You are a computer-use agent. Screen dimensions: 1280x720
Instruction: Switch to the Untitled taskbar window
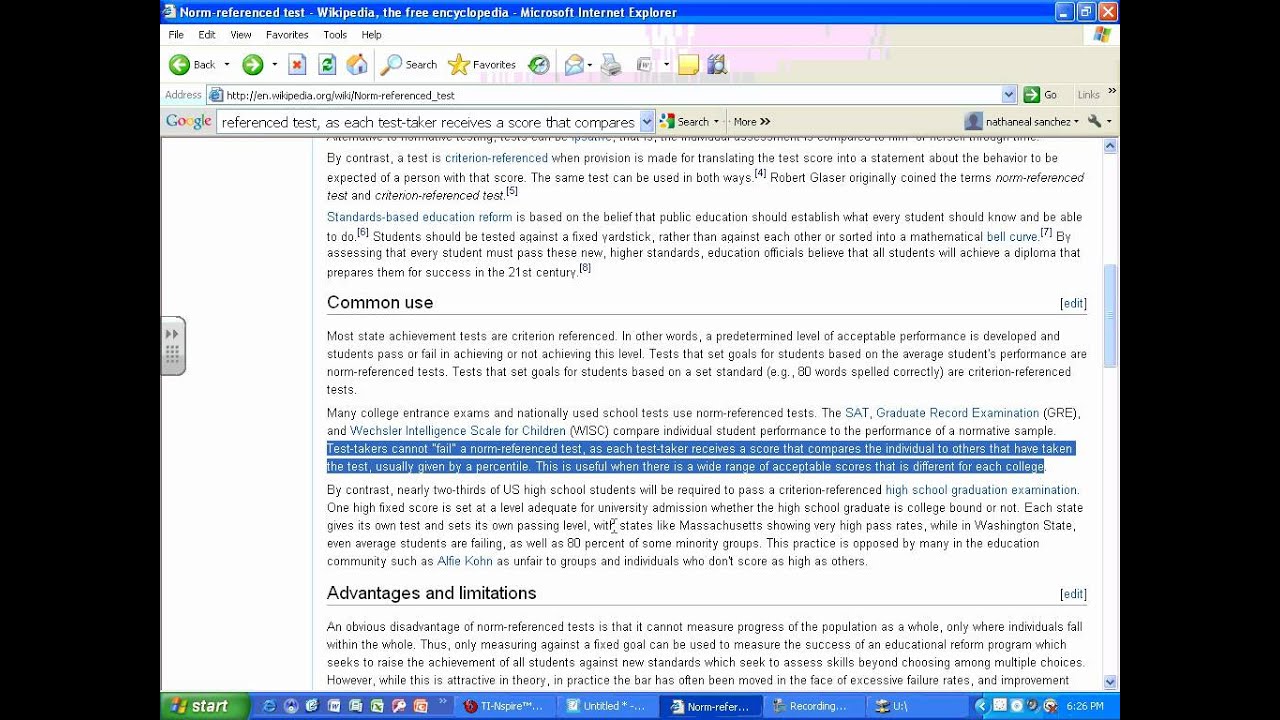pos(606,706)
